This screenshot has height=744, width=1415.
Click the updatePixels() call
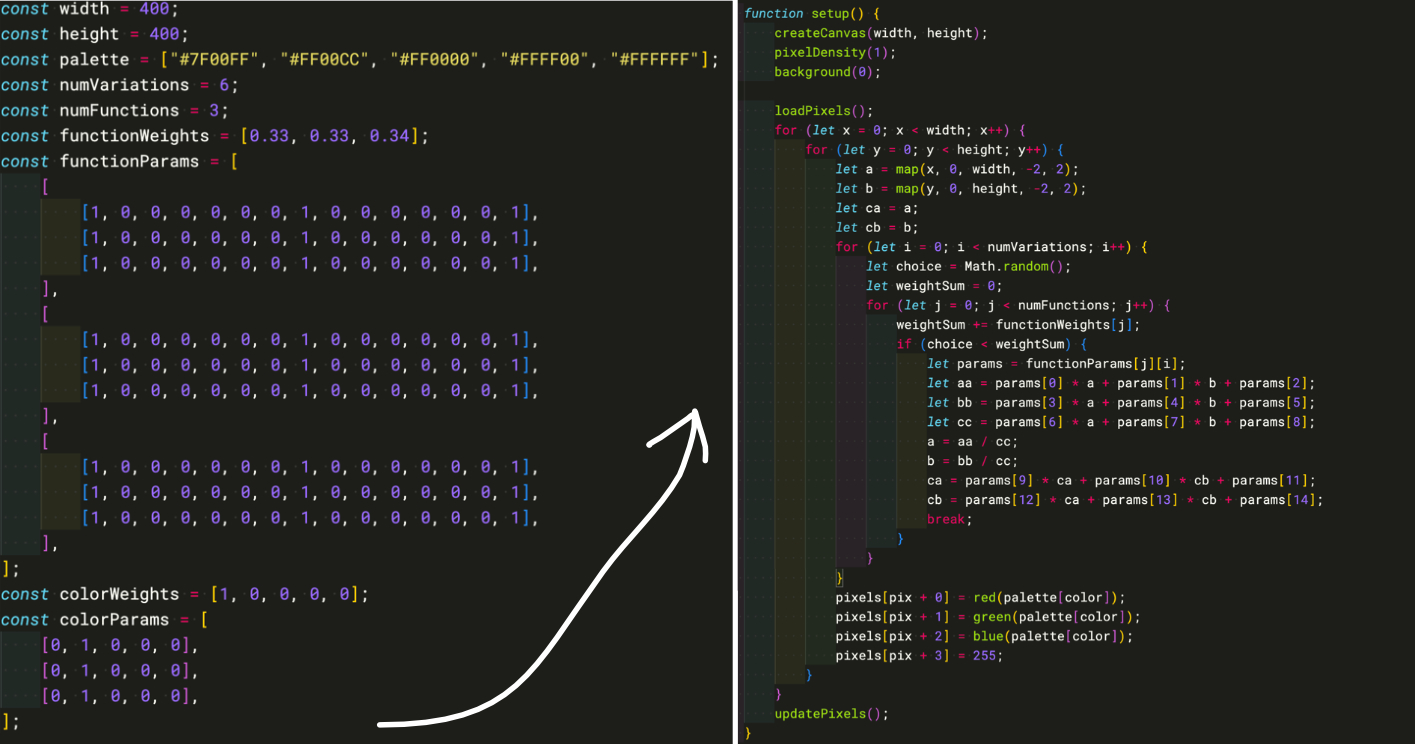(829, 714)
